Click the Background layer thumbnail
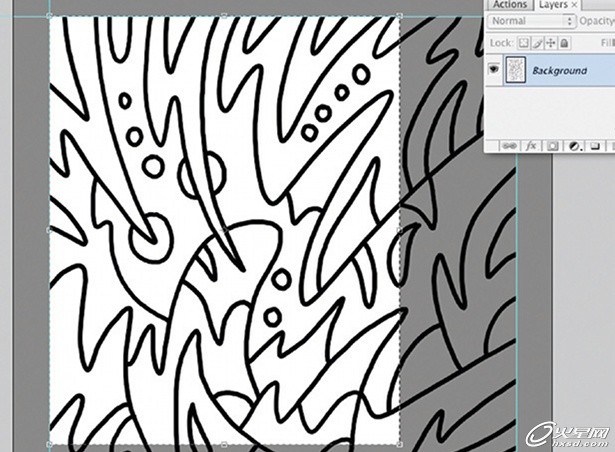 tap(515, 69)
